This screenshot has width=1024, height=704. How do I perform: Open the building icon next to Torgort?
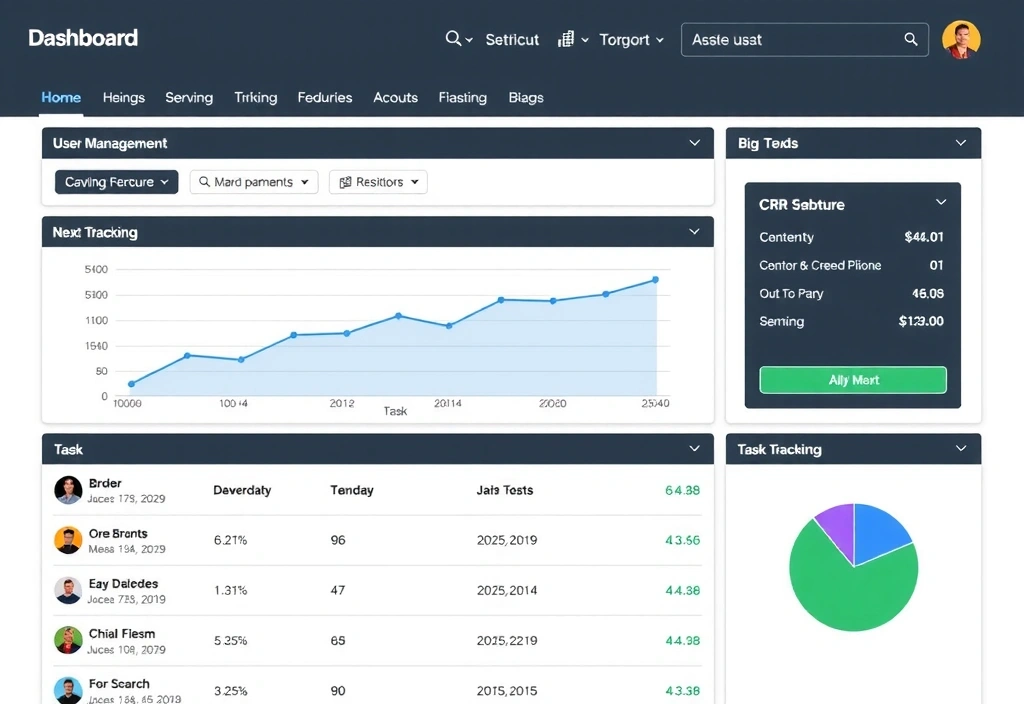pos(567,39)
